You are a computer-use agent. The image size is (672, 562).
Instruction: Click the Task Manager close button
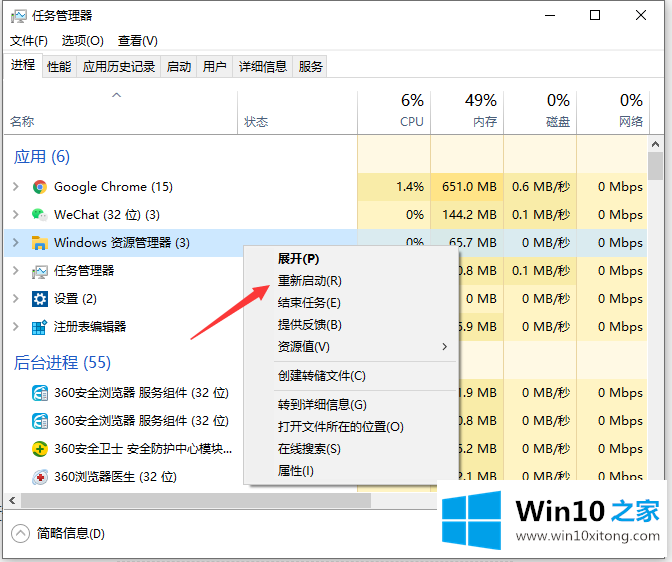coord(641,15)
